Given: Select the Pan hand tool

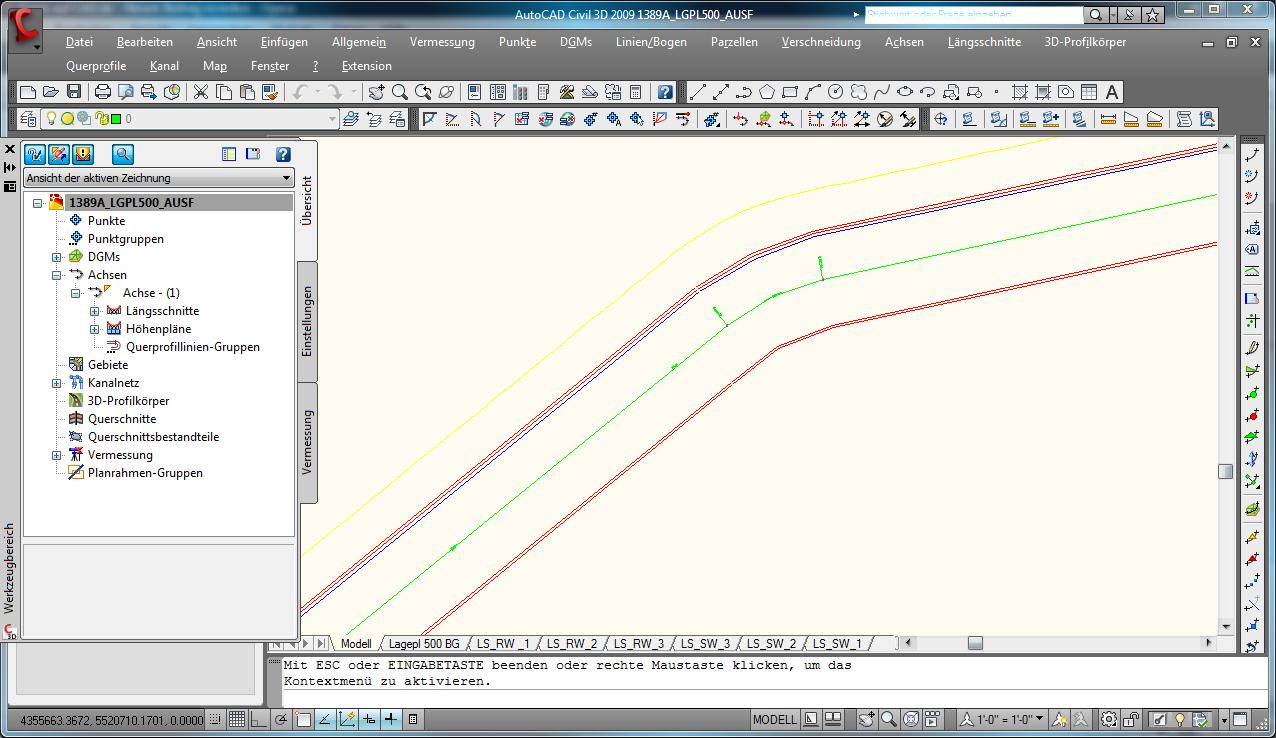Looking at the screenshot, I should point(376,92).
